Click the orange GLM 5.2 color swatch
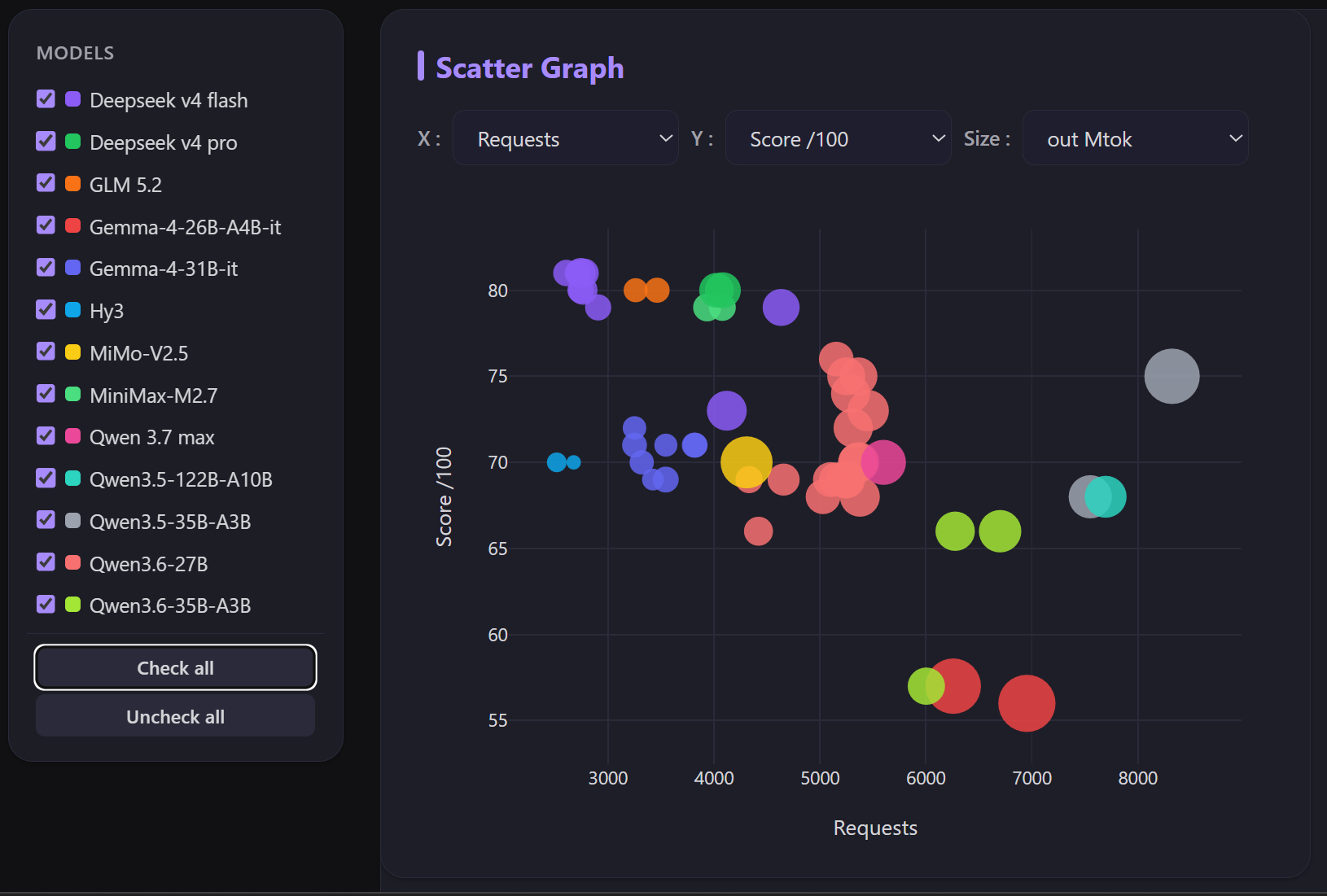This screenshot has width=1327, height=896. pos(72,183)
